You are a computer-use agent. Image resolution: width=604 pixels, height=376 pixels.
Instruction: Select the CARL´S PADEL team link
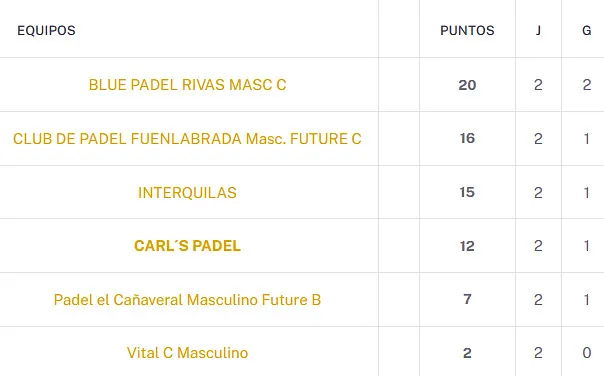[187, 246]
